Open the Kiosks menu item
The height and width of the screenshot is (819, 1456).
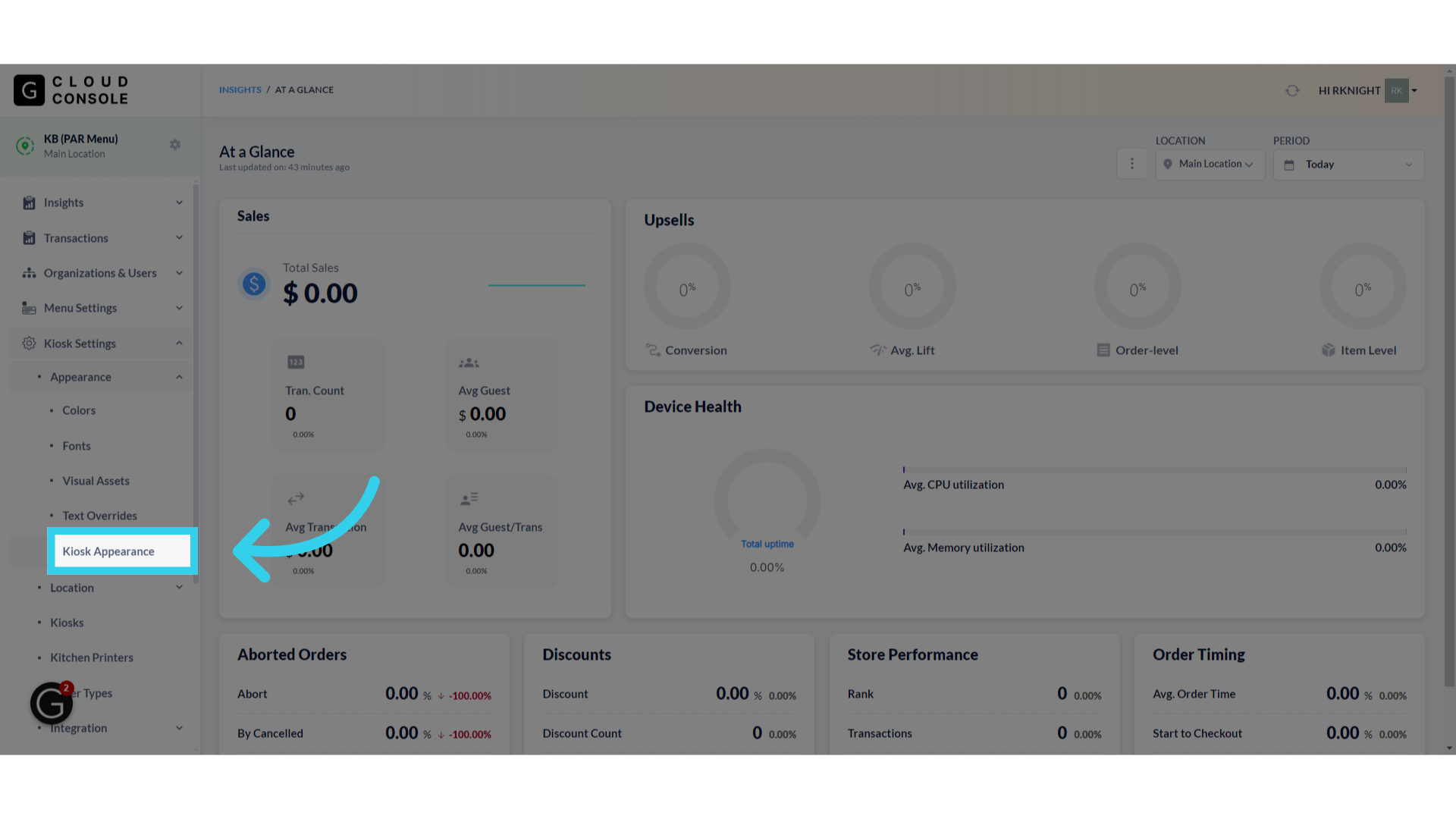67,623
